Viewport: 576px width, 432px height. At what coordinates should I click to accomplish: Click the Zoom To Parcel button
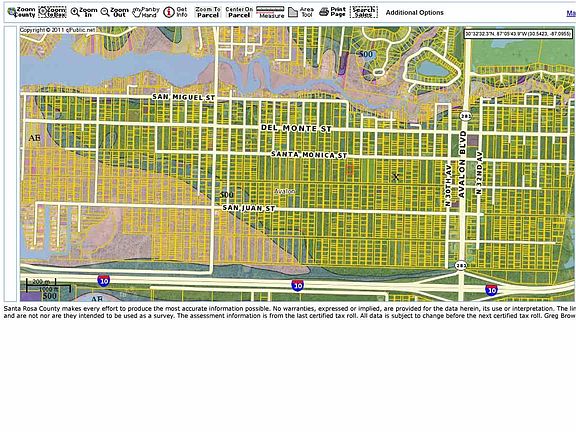point(208,12)
